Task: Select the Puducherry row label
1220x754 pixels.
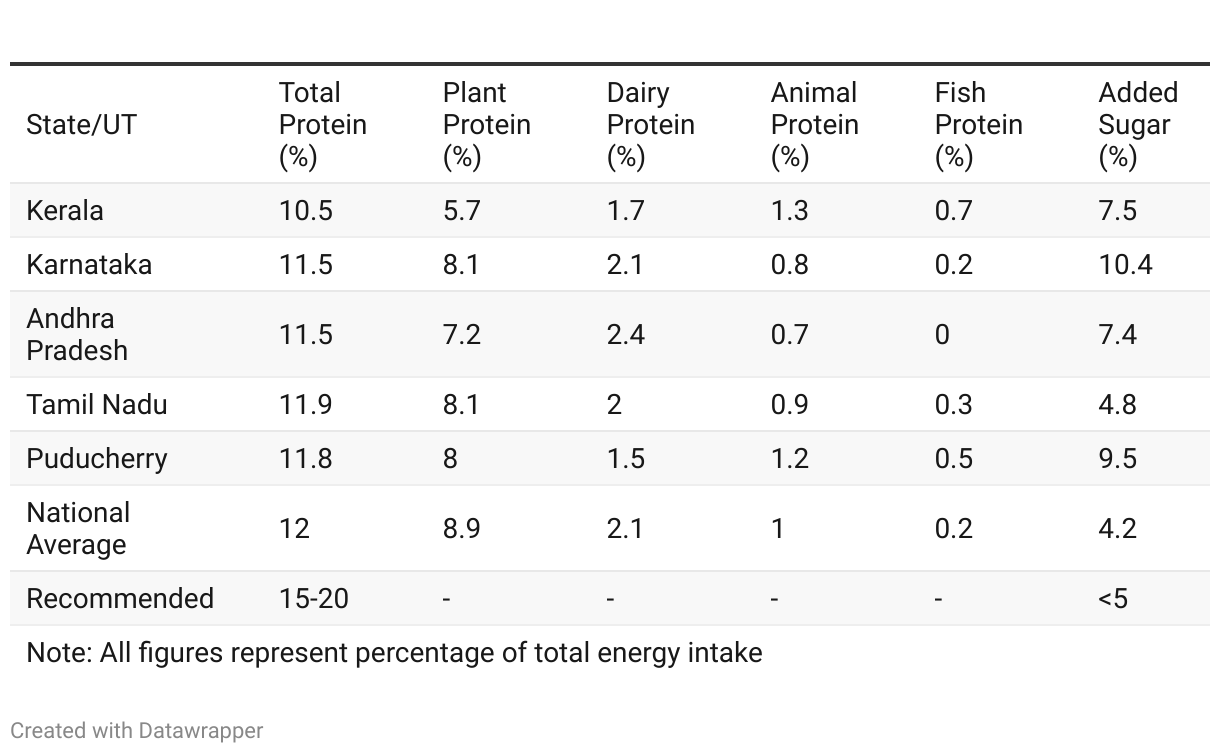Action: [97, 459]
